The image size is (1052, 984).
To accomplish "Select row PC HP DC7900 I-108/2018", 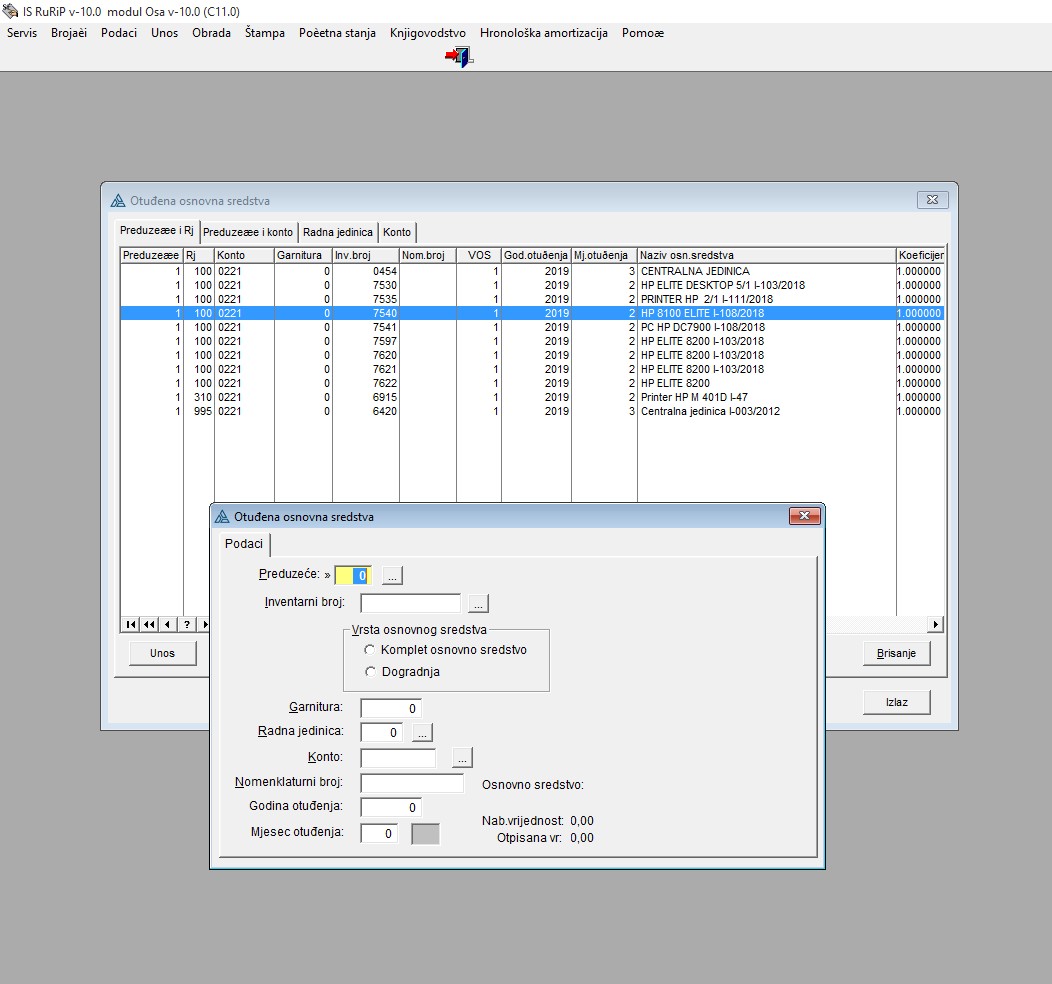I will click(702, 327).
